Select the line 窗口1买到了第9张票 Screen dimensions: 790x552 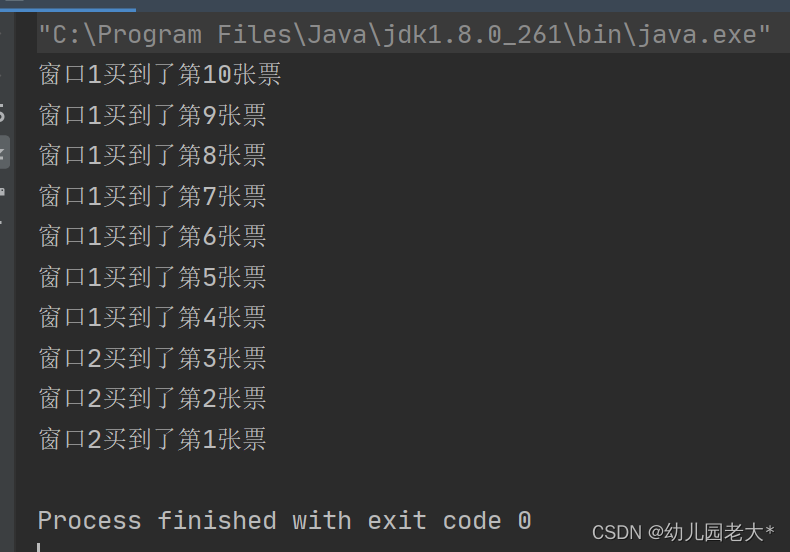(x=152, y=115)
